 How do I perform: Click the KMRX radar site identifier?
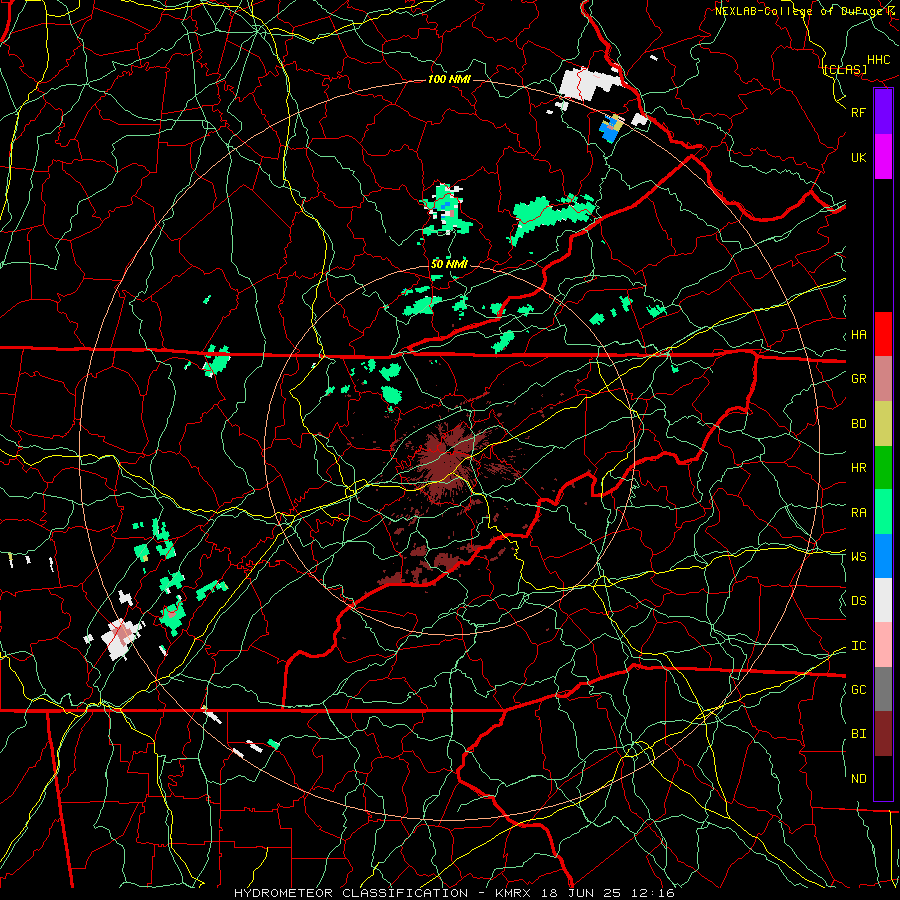[x=516, y=893]
